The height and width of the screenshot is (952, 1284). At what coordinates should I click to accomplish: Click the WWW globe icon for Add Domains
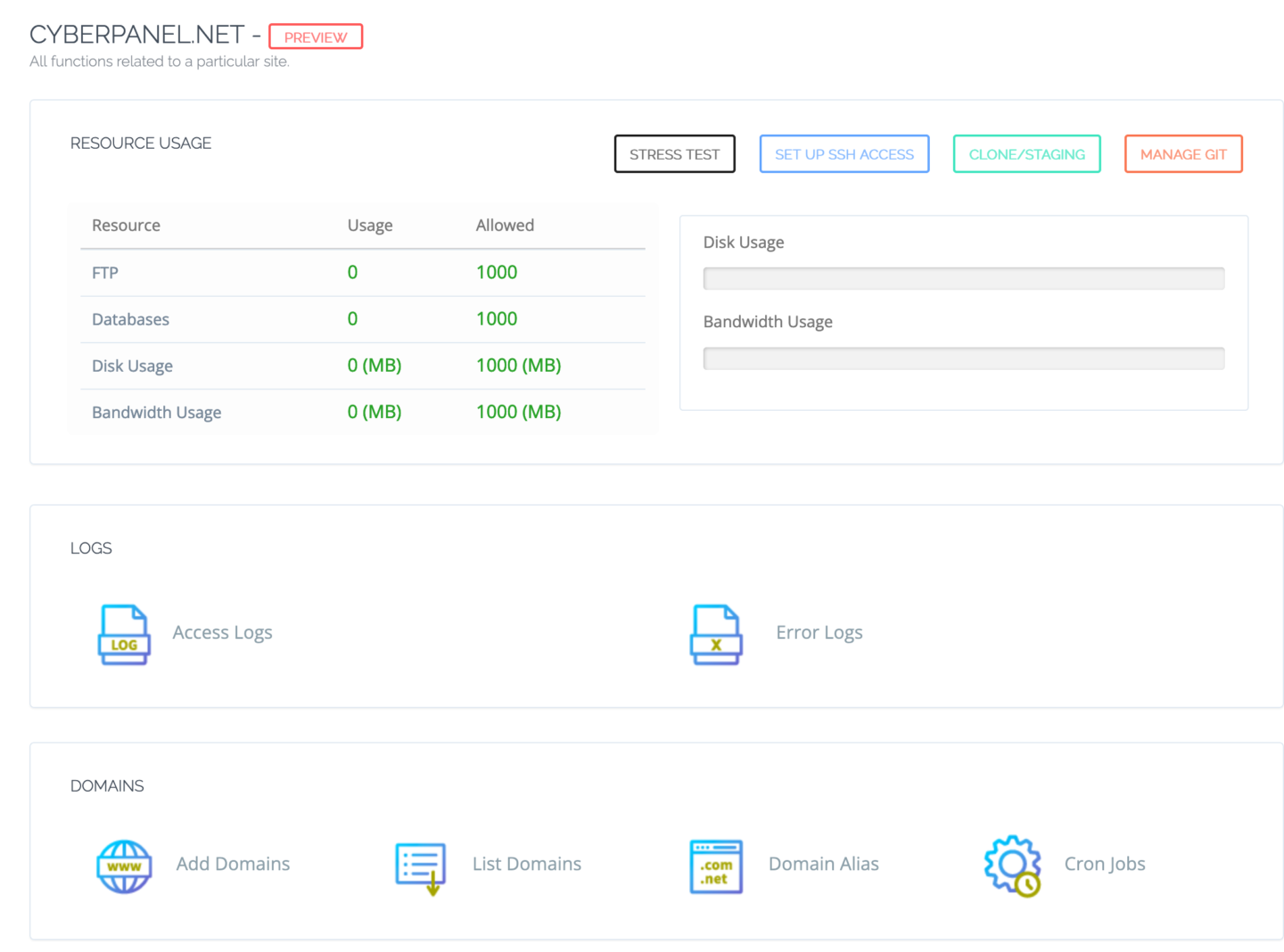coord(124,866)
